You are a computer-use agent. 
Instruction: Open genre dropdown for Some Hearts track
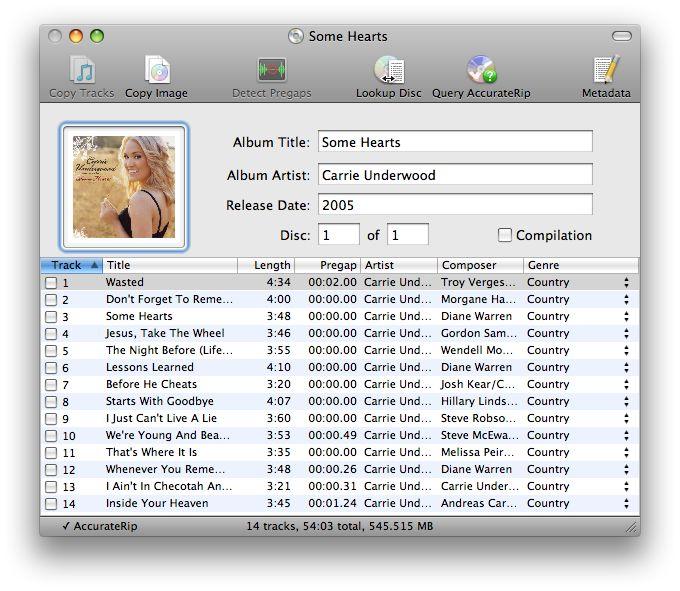[626, 317]
